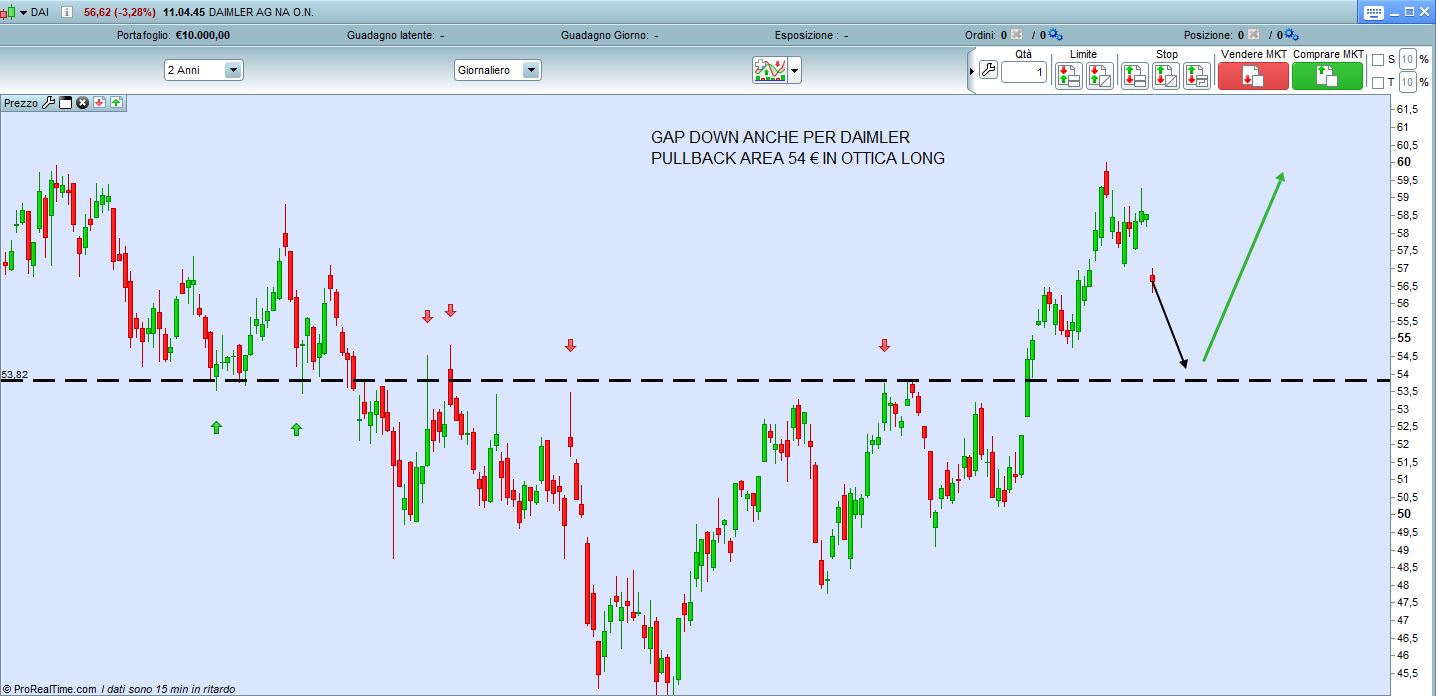Click the Qtà quantity input field

coord(1024,72)
